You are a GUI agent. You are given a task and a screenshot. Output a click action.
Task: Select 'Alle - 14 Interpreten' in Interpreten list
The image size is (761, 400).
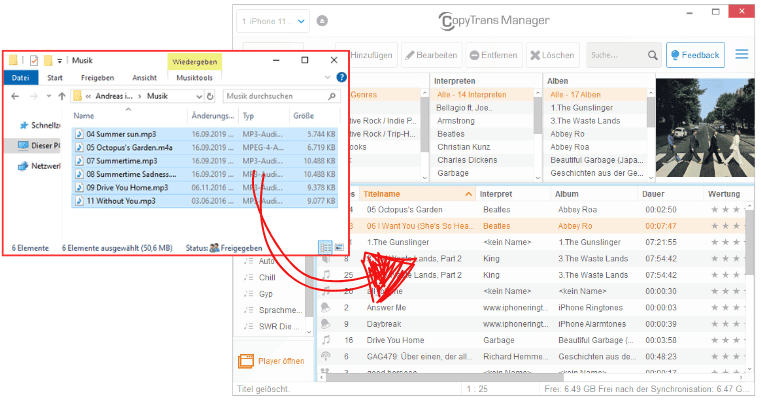pyautogui.click(x=483, y=95)
